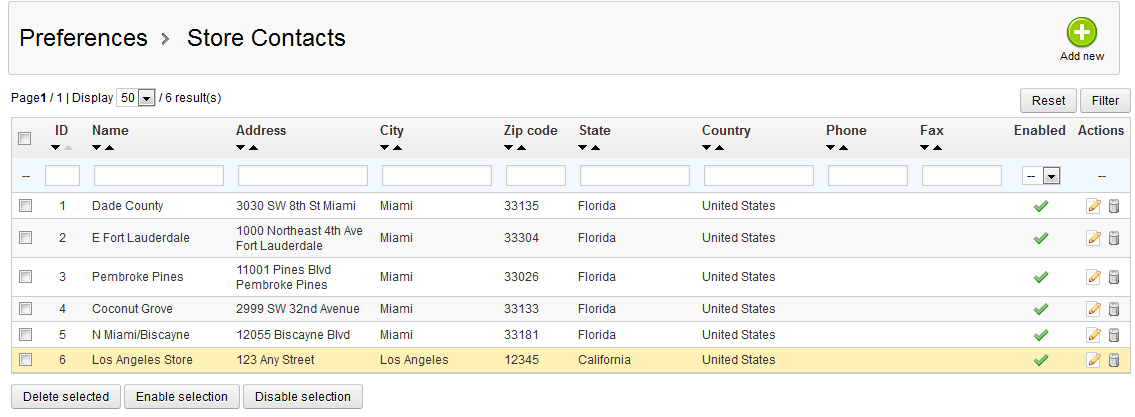The image size is (1135, 417).
Task: Edit the Los Angeles Store entry
Action: click(1094, 360)
